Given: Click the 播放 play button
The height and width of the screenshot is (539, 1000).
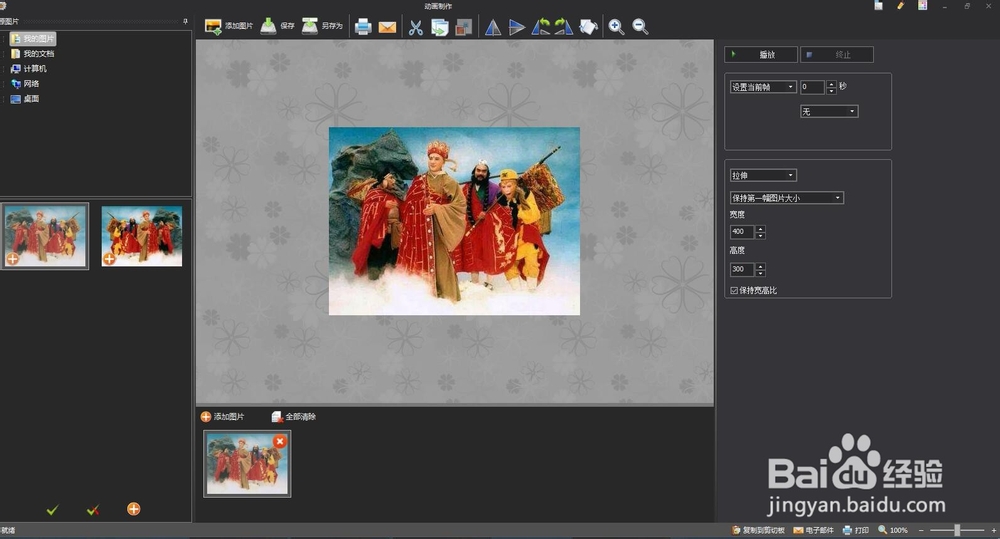Looking at the screenshot, I should coord(761,55).
